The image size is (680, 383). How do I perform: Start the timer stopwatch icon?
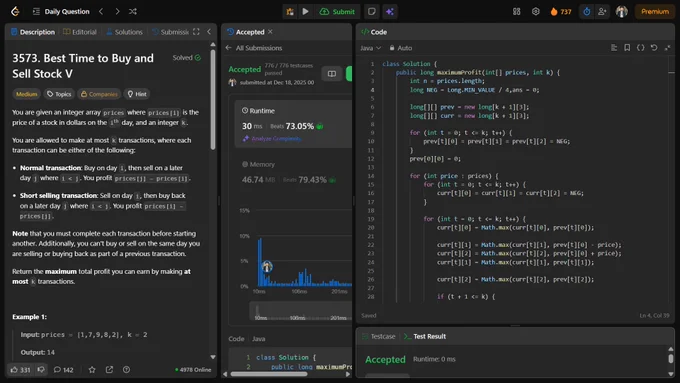[586, 12]
